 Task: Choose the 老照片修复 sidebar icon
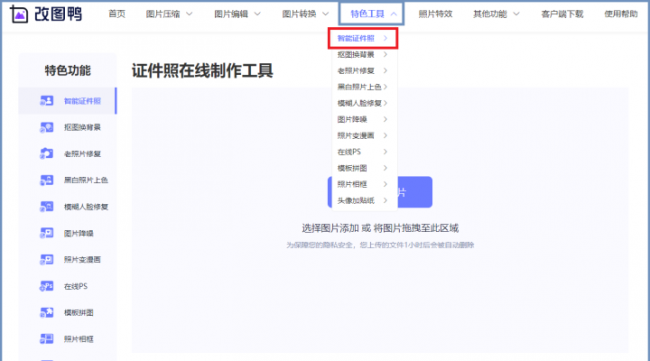click(46, 154)
